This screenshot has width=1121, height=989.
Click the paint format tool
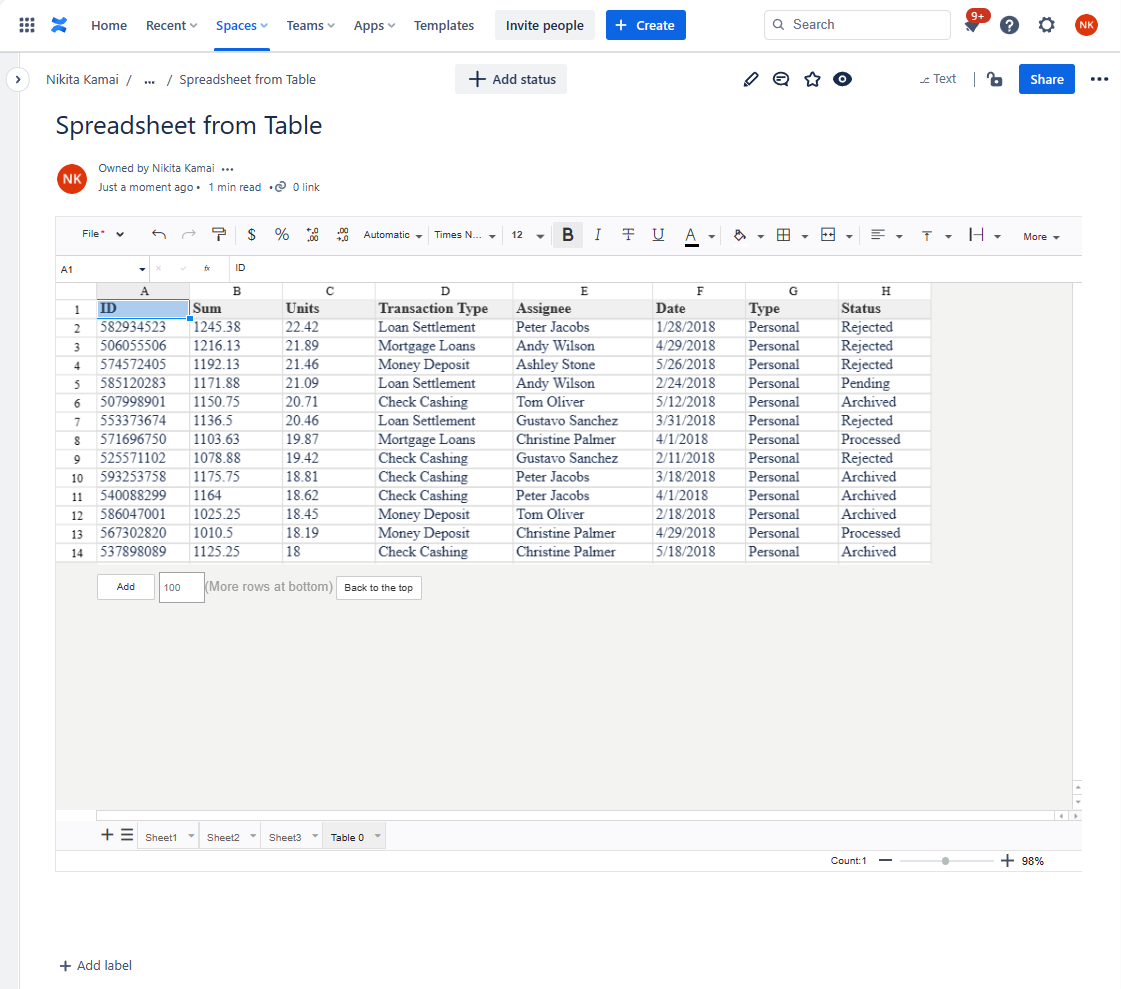(218, 234)
